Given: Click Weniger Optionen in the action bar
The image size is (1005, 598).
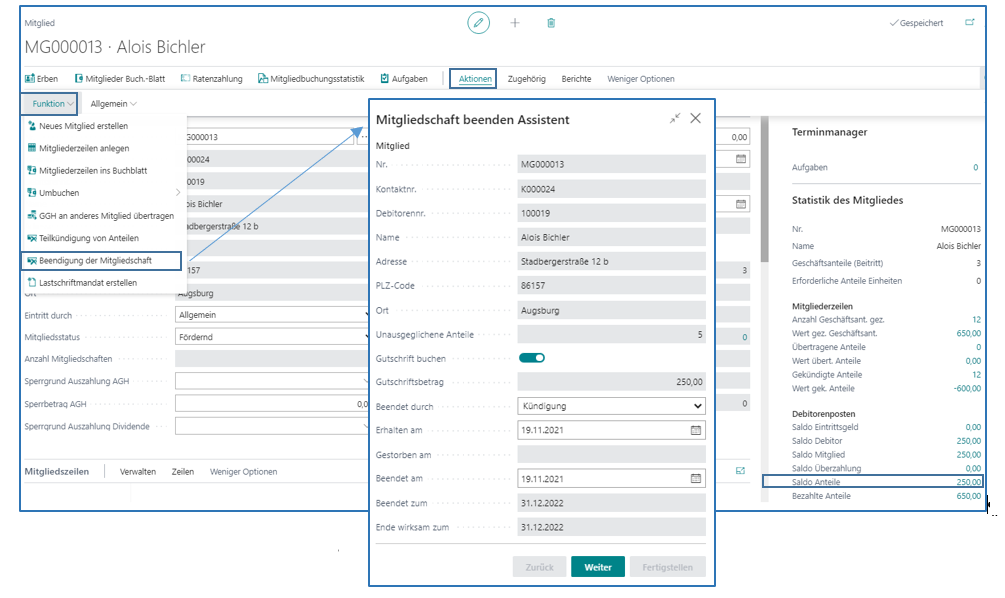Looking at the screenshot, I should pos(641,78).
